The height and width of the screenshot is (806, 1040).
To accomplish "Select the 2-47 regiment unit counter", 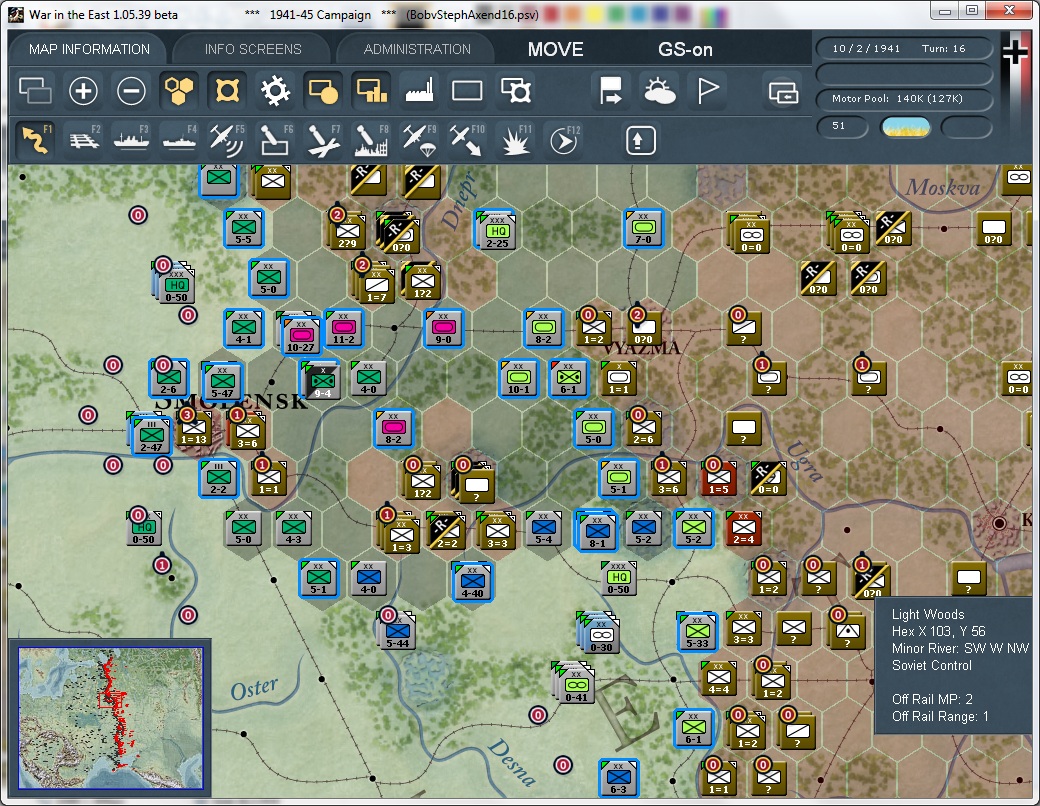I will click(151, 436).
